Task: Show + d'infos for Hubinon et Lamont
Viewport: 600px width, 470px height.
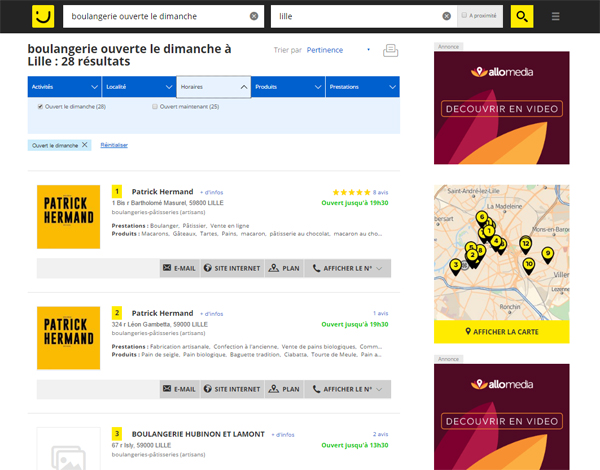Action: tap(283, 435)
